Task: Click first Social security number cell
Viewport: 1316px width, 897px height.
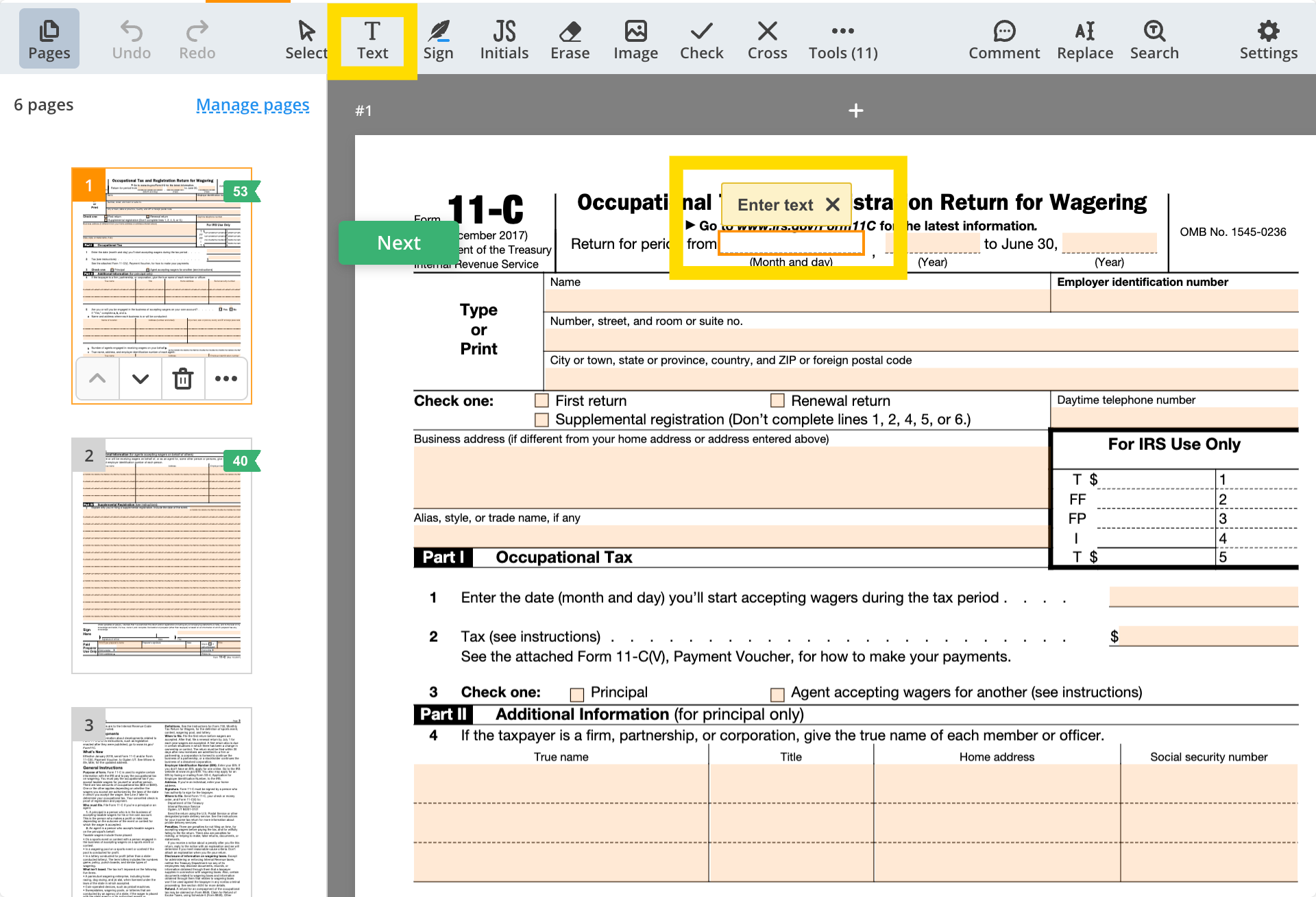Action: pos(1209,784)
